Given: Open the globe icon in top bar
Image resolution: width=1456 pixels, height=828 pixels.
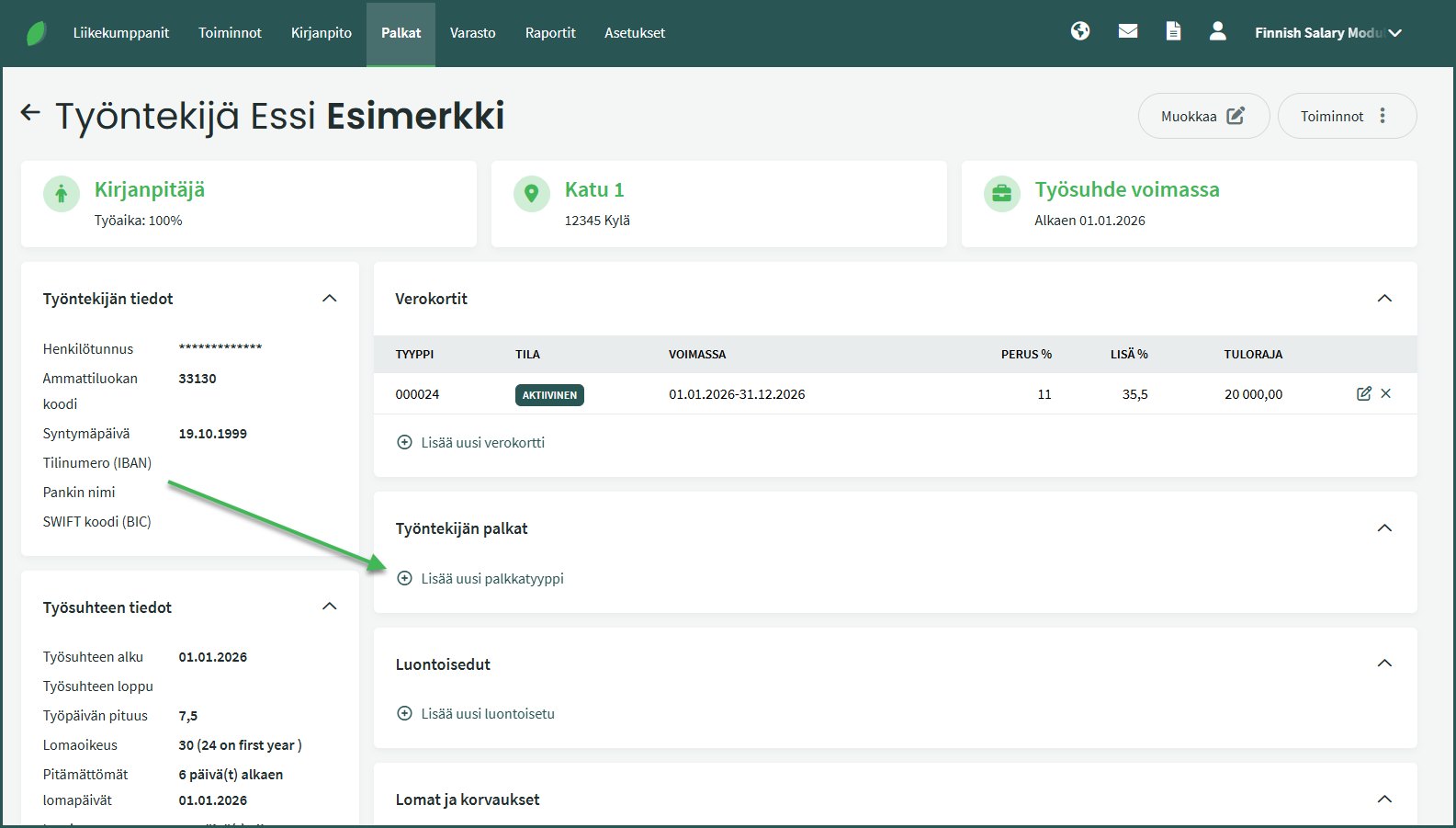Looking at the screenshot, I should tap(1080, 31).
